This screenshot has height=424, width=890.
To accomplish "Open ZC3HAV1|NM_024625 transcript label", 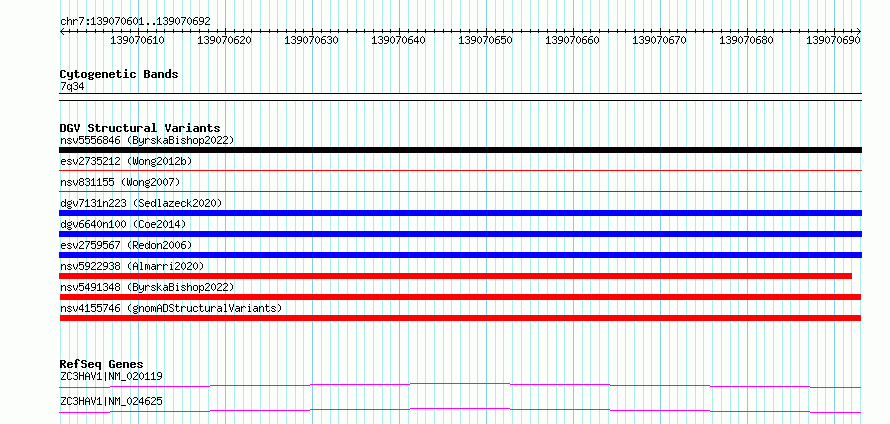I will coord(112,401).
